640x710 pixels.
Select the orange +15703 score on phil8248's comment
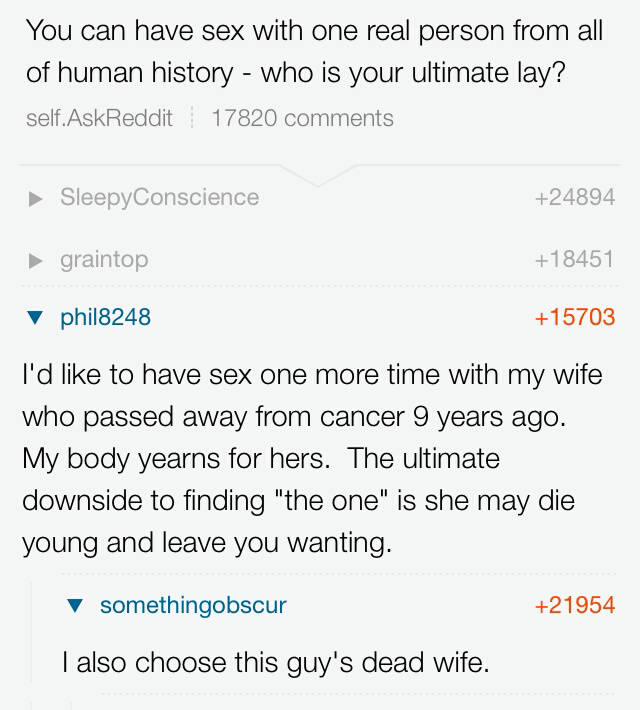click(574, 317)
